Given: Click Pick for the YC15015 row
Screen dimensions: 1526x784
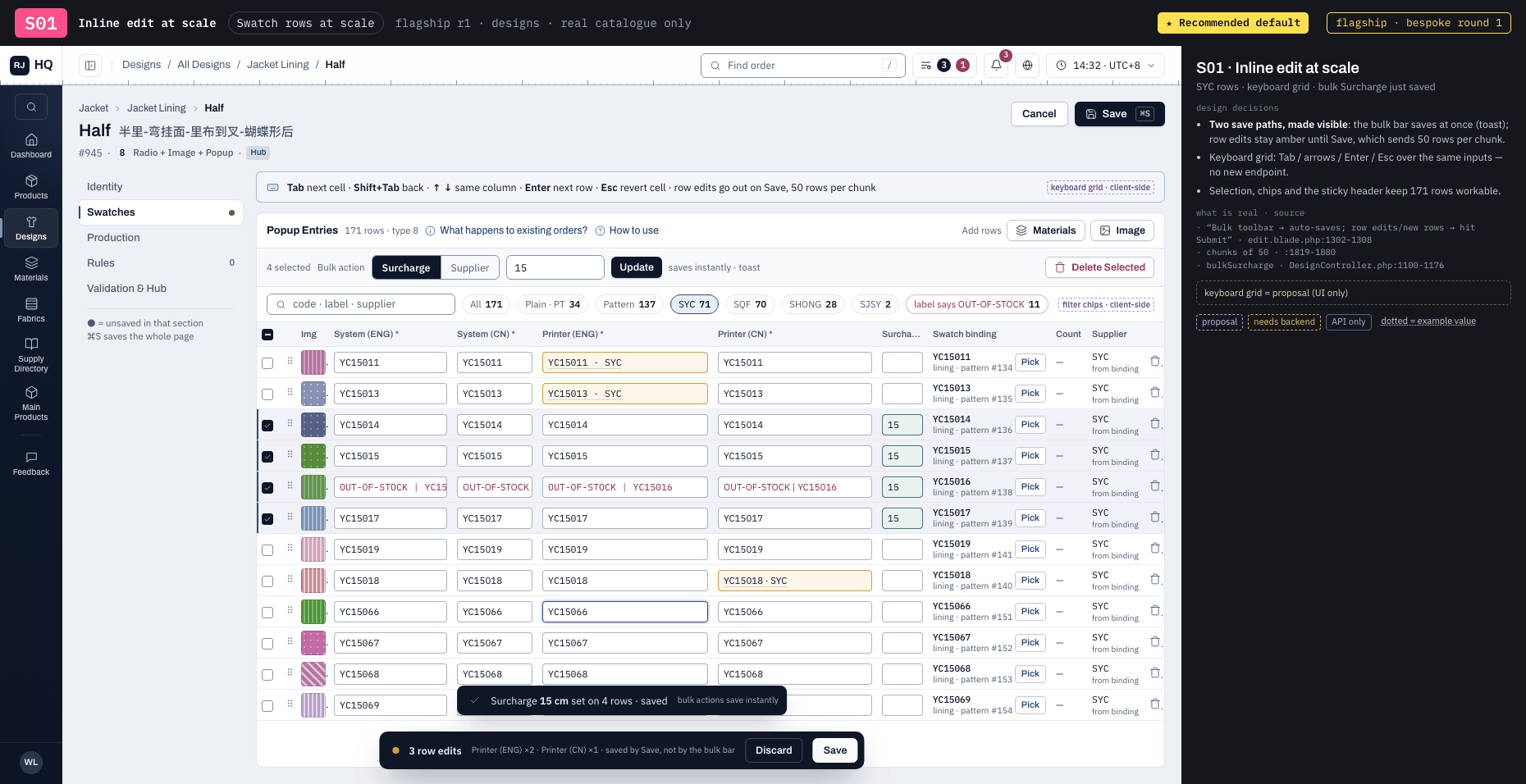Looking at the screenshot, I should (1030, 456).
